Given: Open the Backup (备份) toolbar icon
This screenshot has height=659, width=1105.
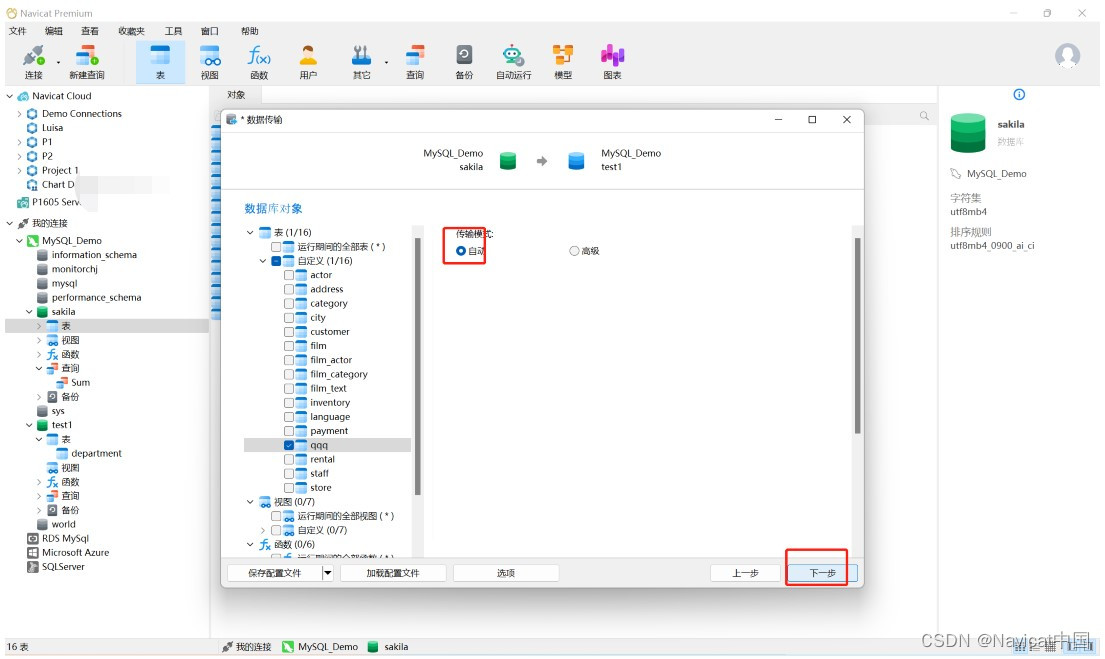Looking at the screenshot, I should coord(464,62).
